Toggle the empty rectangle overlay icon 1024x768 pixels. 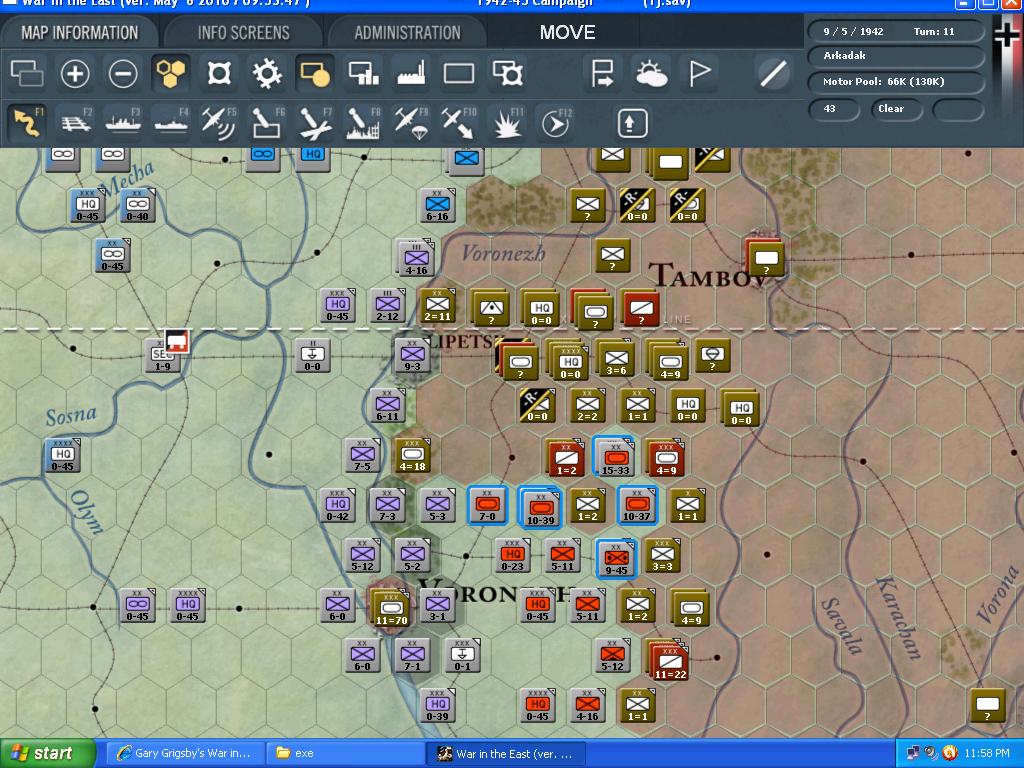pos(459,73)
